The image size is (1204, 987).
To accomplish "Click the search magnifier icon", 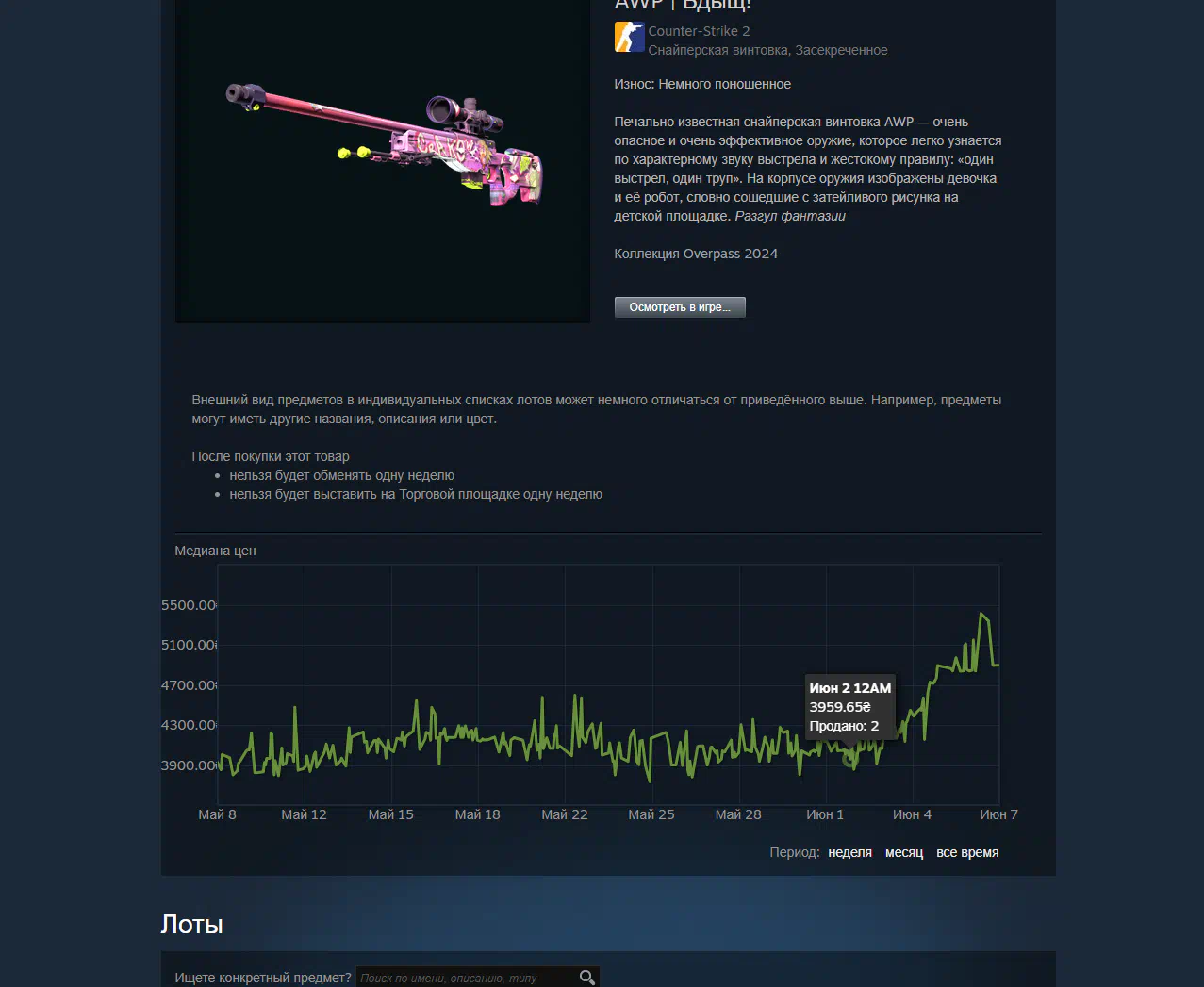I will (587, 978).
